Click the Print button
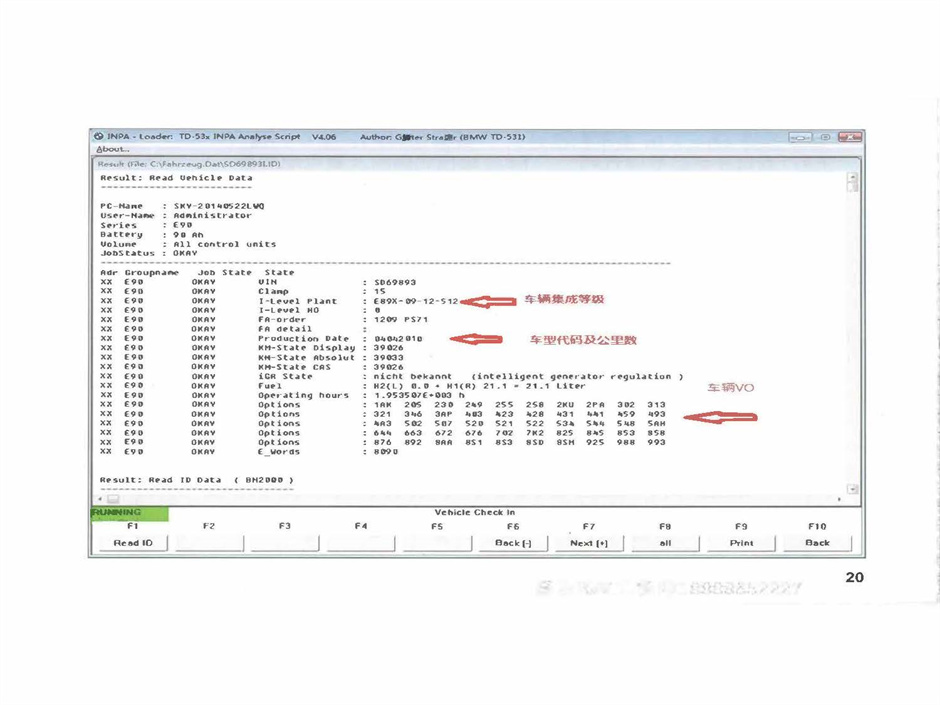 (x=741, y=543)
